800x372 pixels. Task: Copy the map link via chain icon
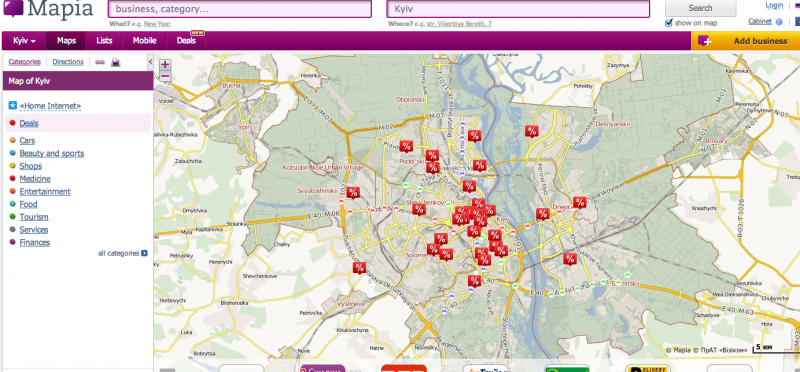[100, 62]
